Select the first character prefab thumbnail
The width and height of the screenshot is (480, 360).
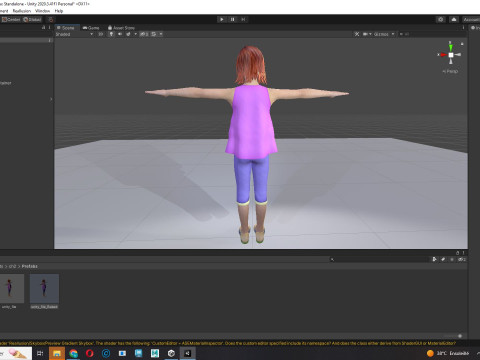click(x=9, y=289)
